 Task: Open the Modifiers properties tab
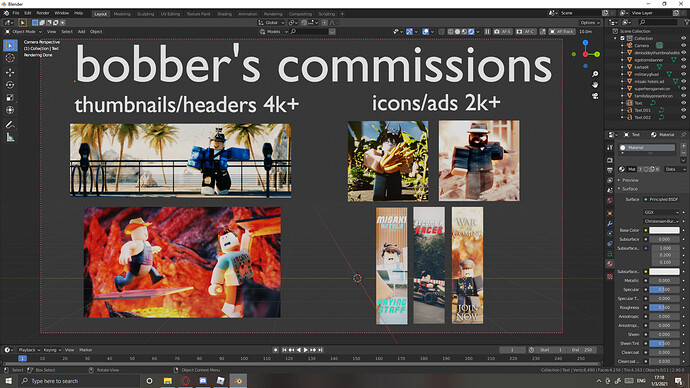coord(609,223)
